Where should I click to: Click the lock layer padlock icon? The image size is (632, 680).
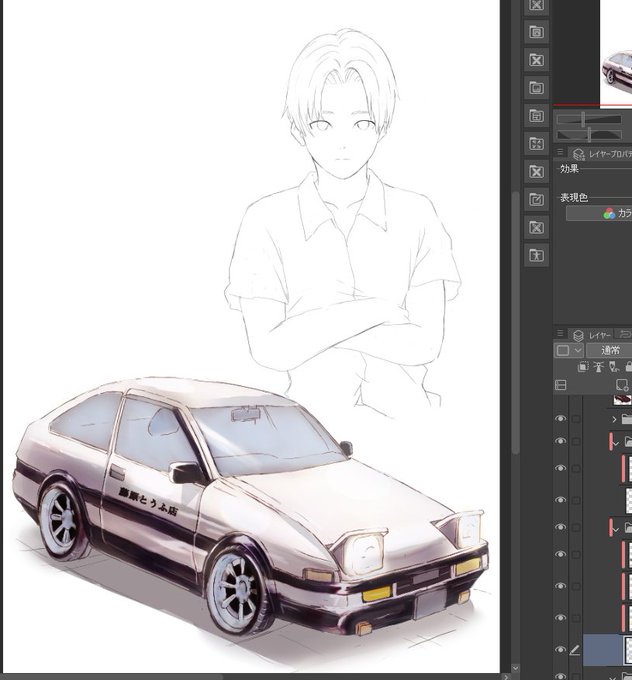click(628, 367)
